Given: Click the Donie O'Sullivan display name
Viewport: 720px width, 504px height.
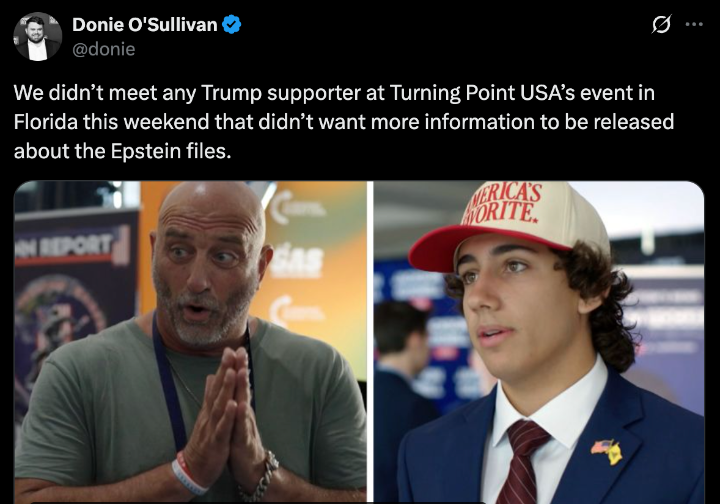Looking at the screenshot, I should click(145, 25).
